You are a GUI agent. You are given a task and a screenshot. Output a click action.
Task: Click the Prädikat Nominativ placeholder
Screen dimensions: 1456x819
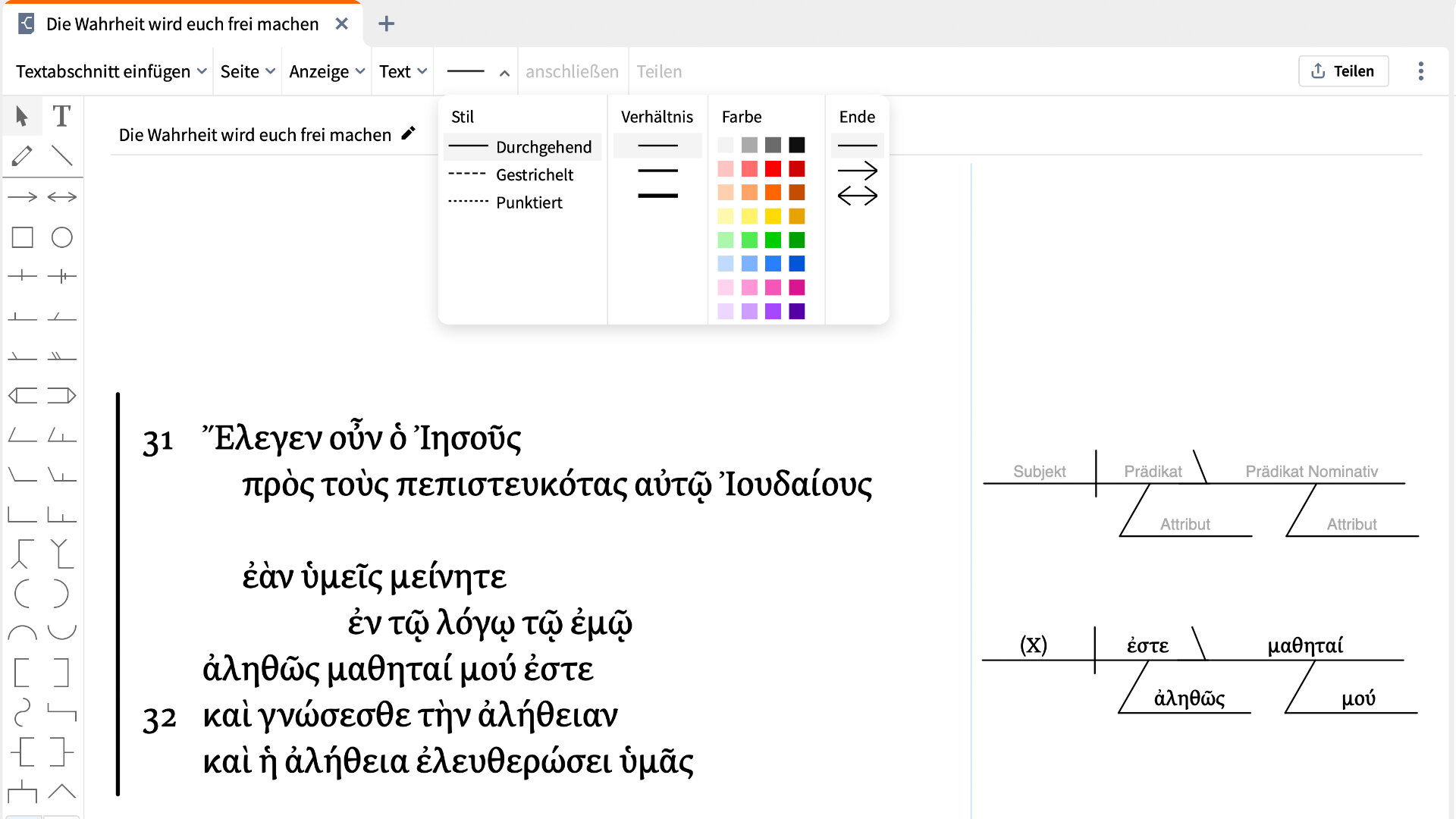tap(1311, 471)
